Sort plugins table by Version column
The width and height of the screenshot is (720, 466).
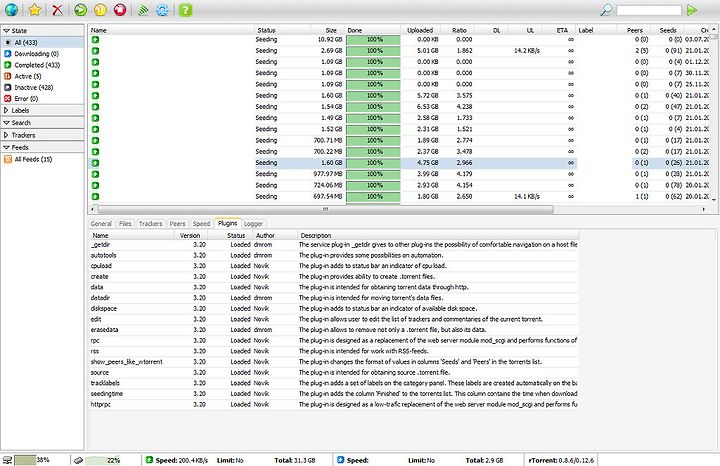(x=190, y=236)
